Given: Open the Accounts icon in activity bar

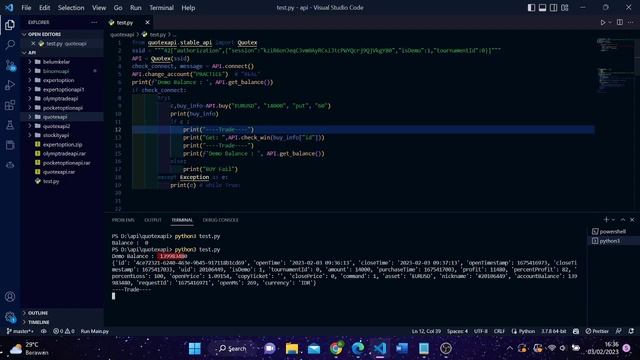Looking at the screenshot, I should point(10,297).
